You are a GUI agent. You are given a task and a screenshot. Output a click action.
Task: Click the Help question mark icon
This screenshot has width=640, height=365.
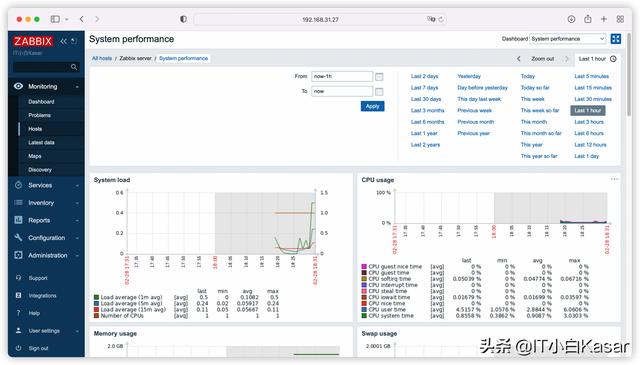[18, 313]
